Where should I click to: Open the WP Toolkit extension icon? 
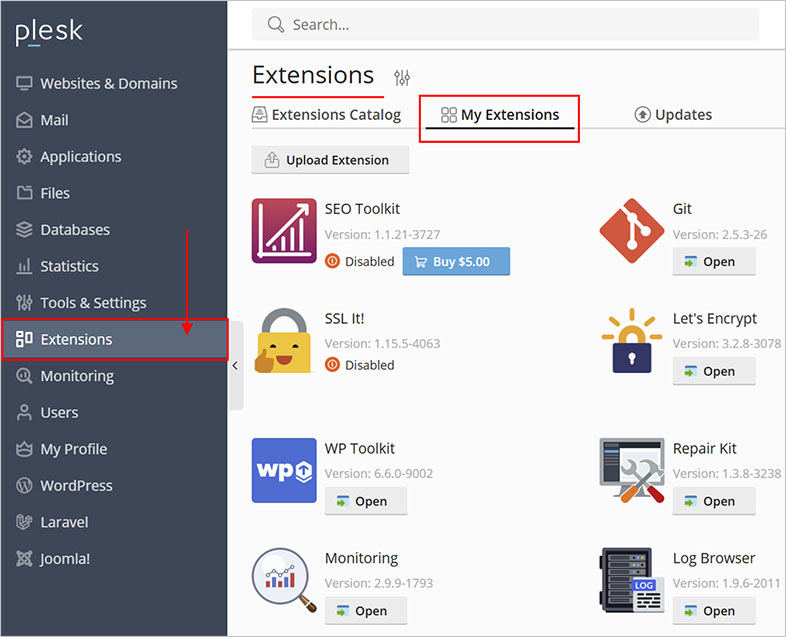[x=284, y=471]
